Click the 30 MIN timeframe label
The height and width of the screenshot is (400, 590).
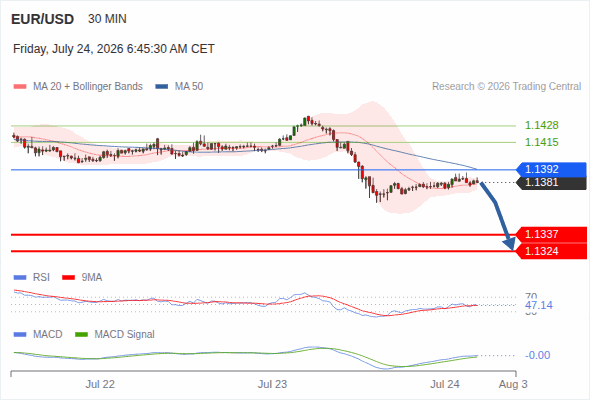(x=107, y=19)
